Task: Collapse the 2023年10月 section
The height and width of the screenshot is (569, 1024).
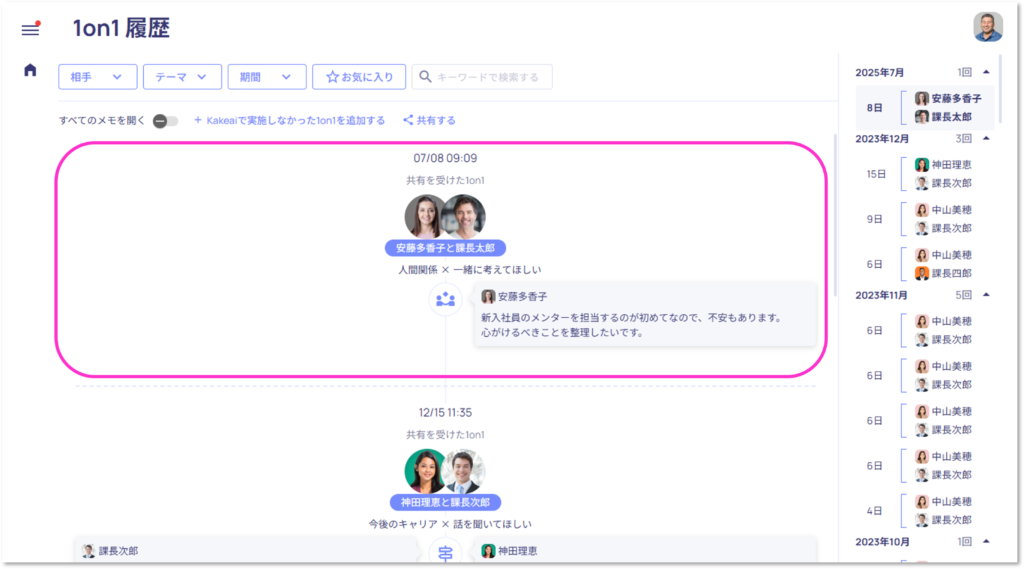Action: click(x=986, y=542)
